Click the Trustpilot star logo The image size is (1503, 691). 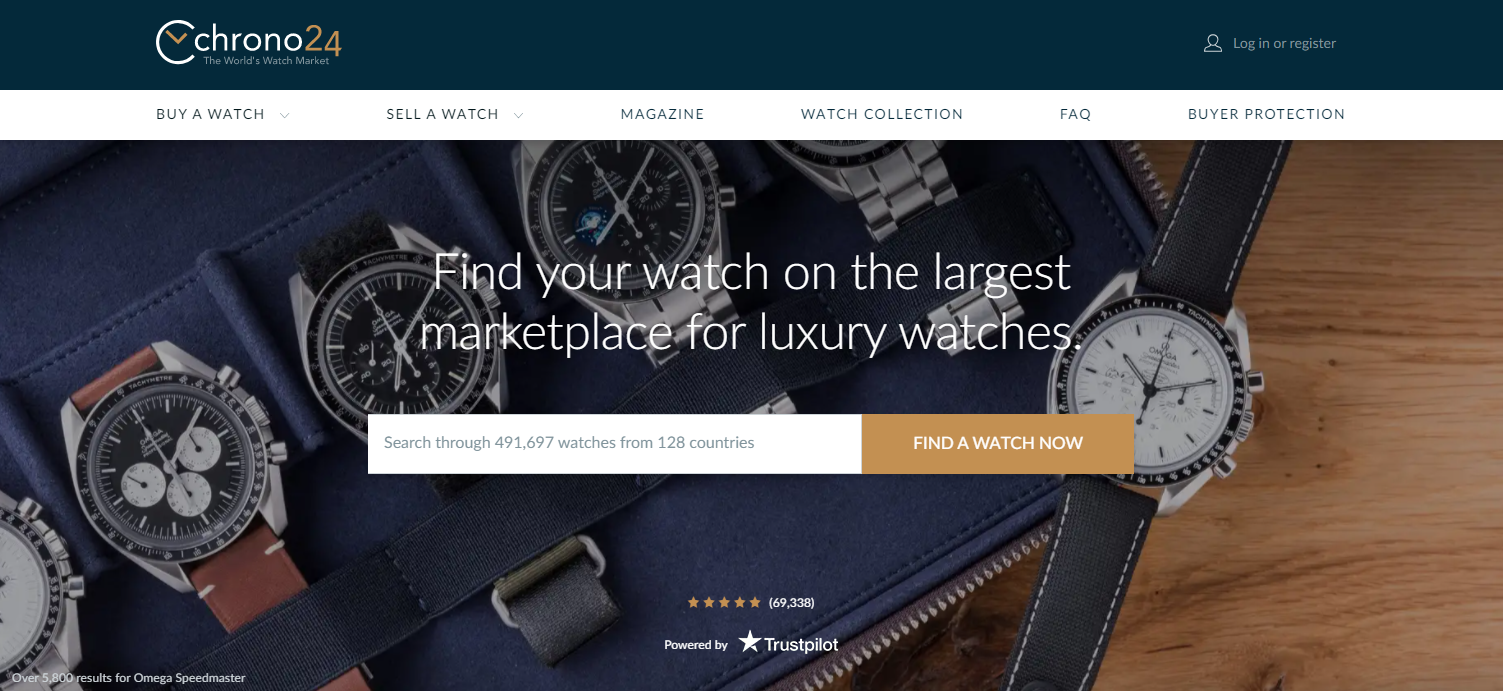point(750,642)
